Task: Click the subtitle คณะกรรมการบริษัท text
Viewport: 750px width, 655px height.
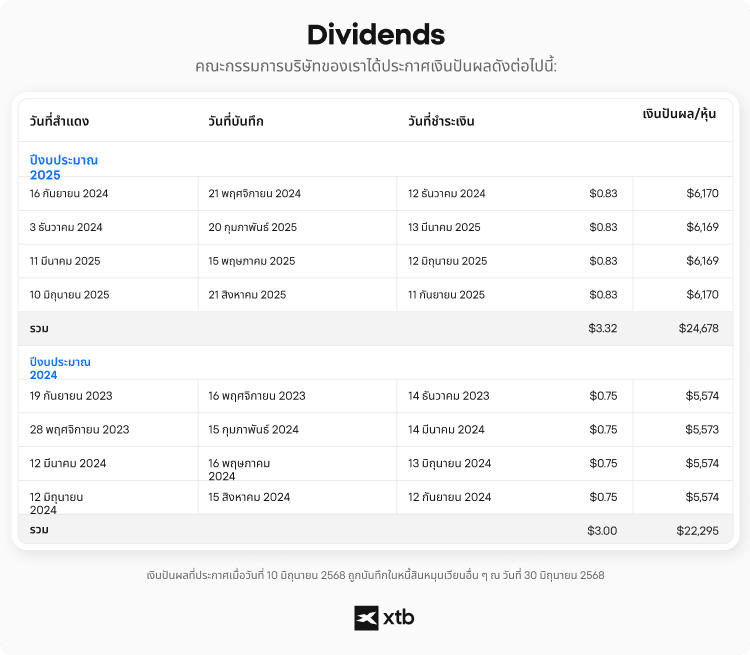Action: pos(376,66)
